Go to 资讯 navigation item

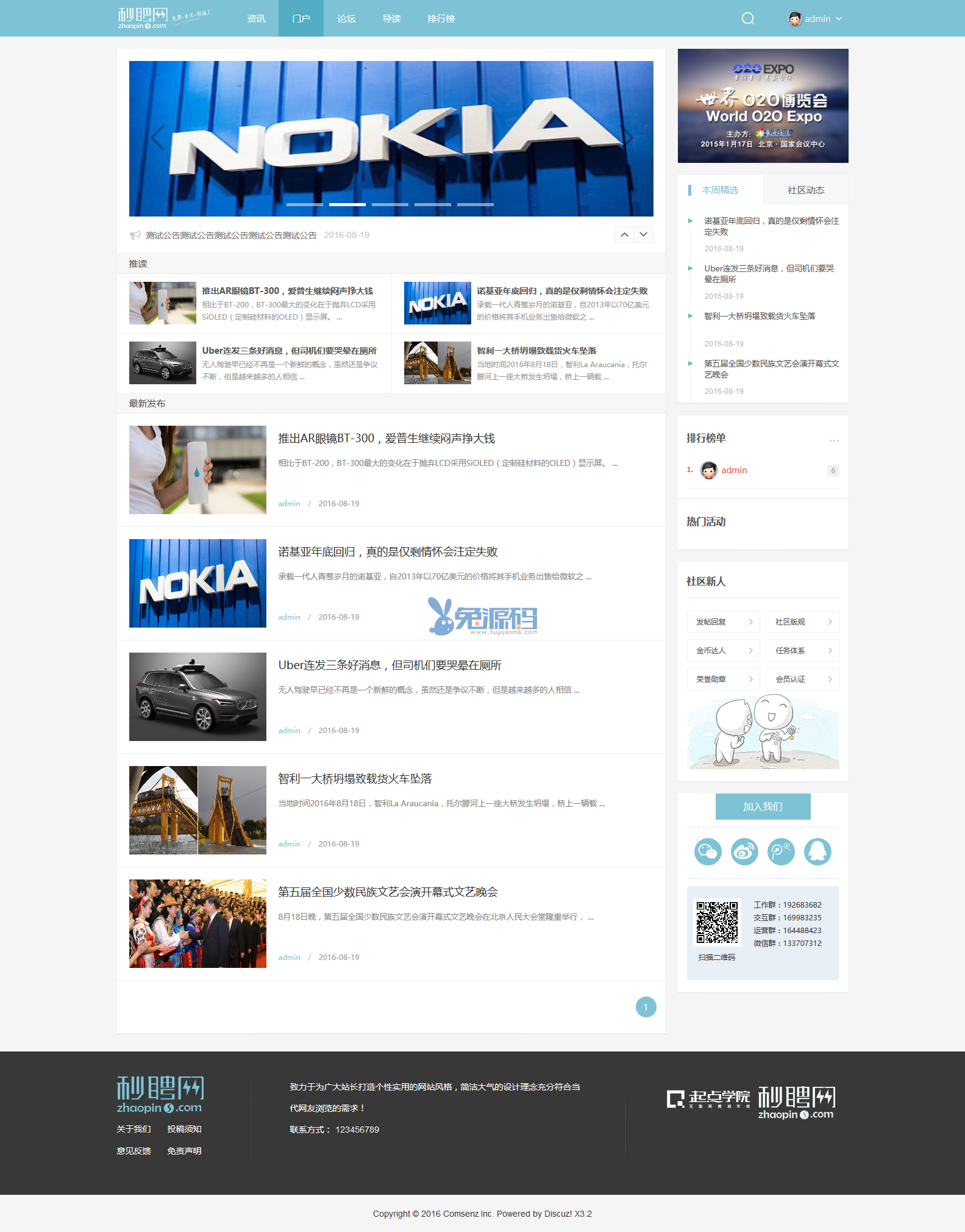pos(256,19)
